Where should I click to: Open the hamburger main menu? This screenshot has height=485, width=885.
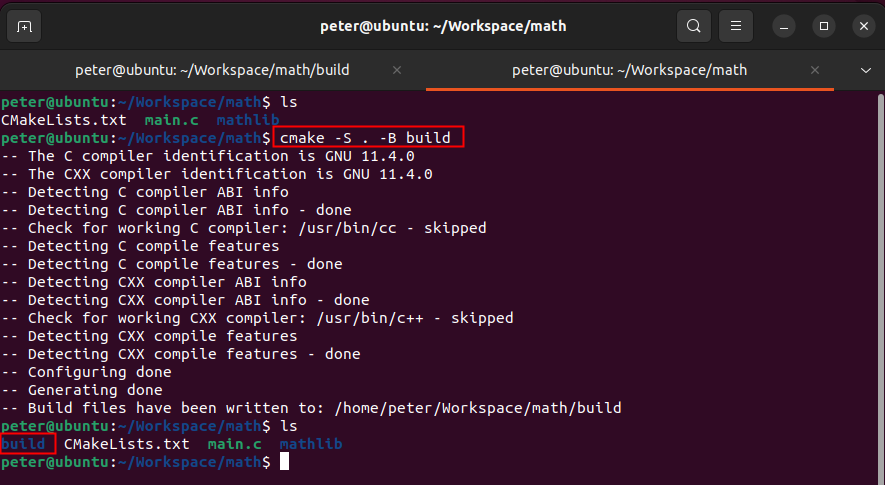point(736,26)
